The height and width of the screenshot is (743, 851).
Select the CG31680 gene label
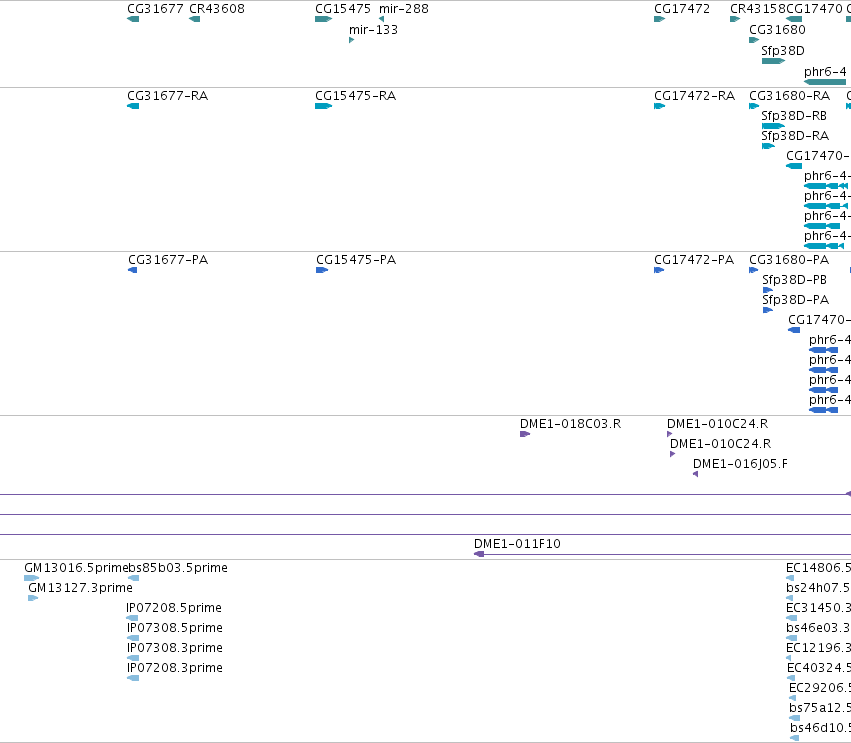[777, 30]
